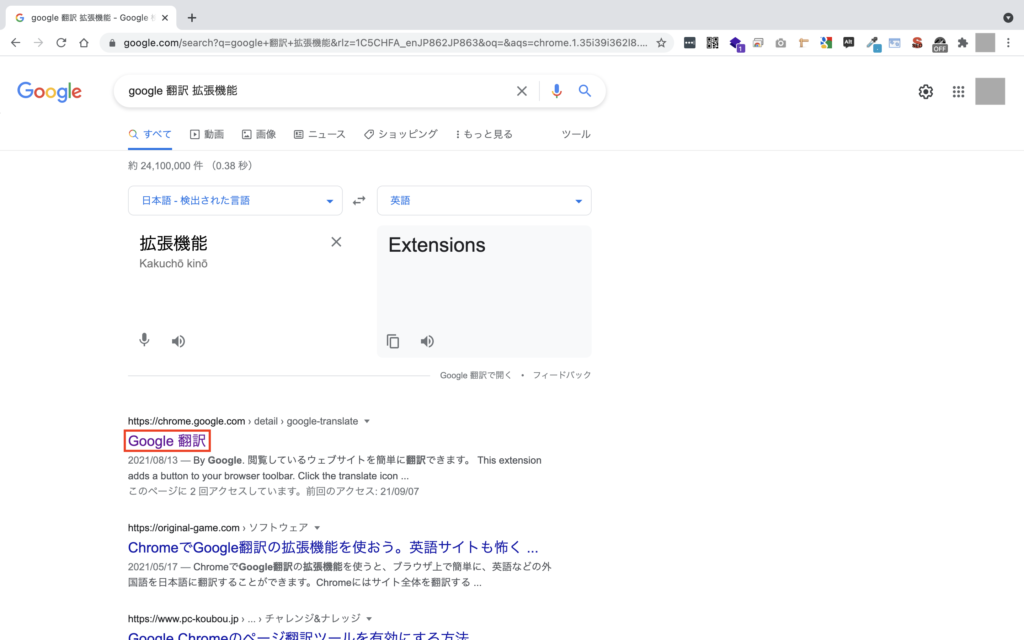Click the browser address bar
This screenshot has height=640, width=1024.
(385, 42)
